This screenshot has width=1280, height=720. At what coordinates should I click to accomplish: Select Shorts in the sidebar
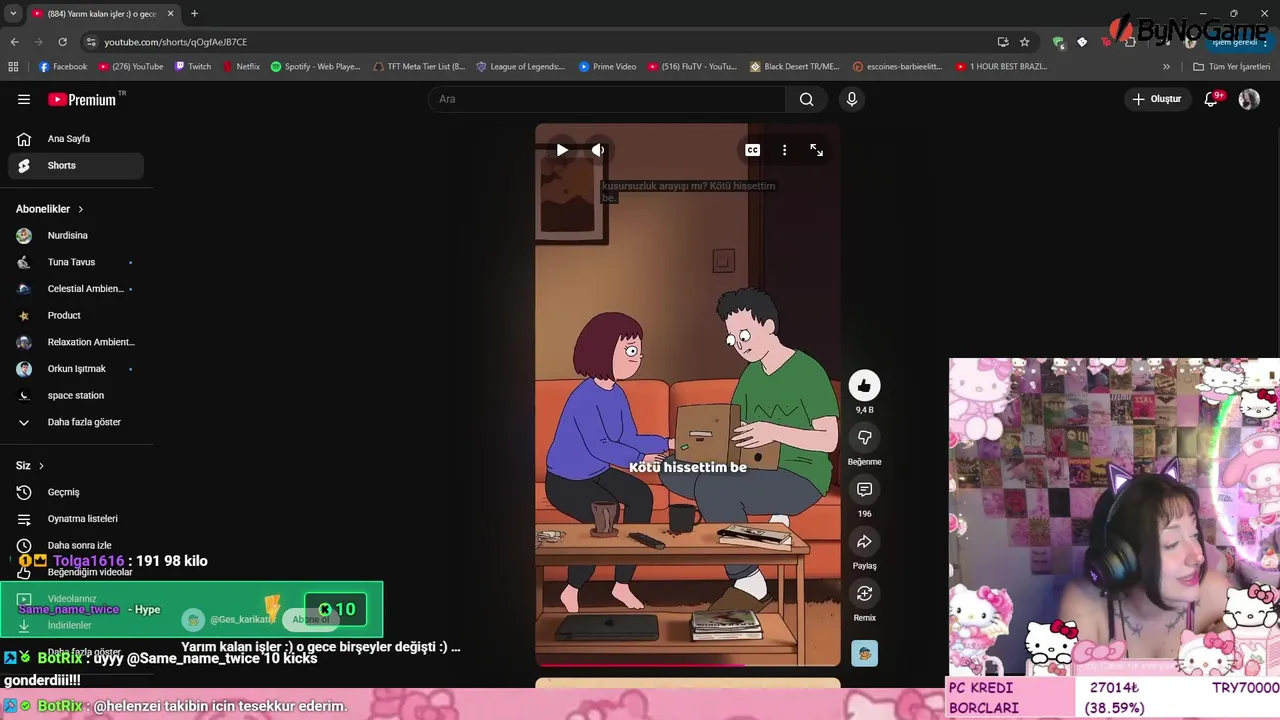(76, 165)
